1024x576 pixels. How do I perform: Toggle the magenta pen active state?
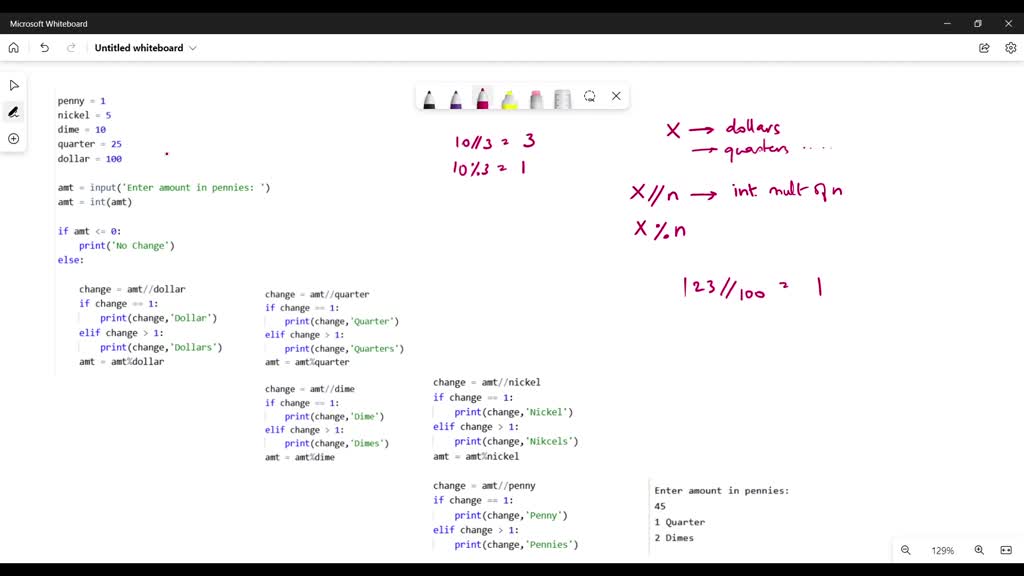point(482,96)
